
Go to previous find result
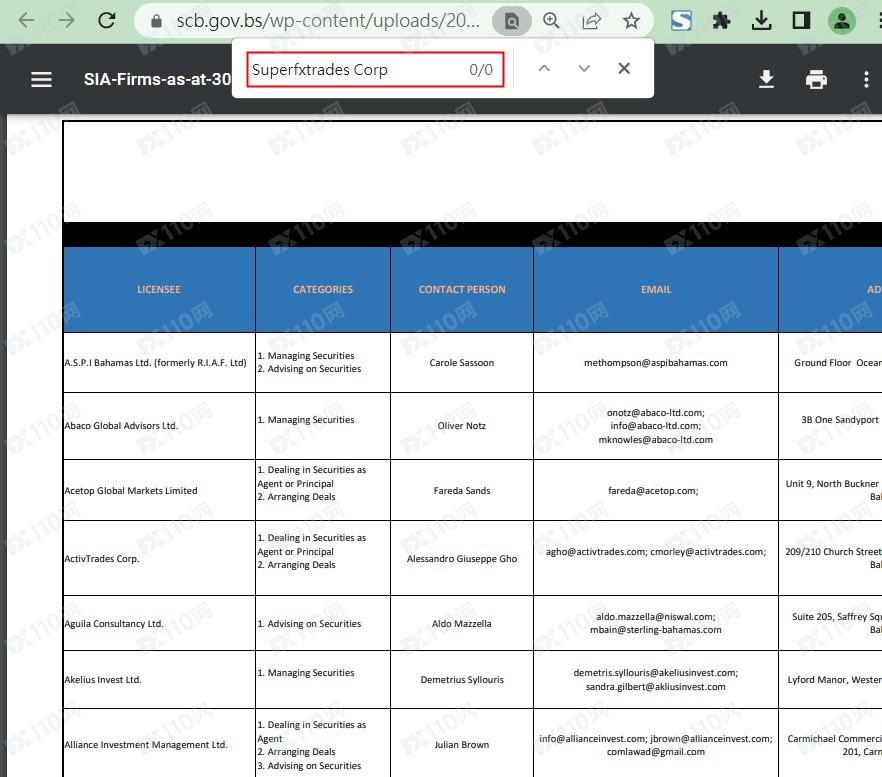tap(544, 69)
